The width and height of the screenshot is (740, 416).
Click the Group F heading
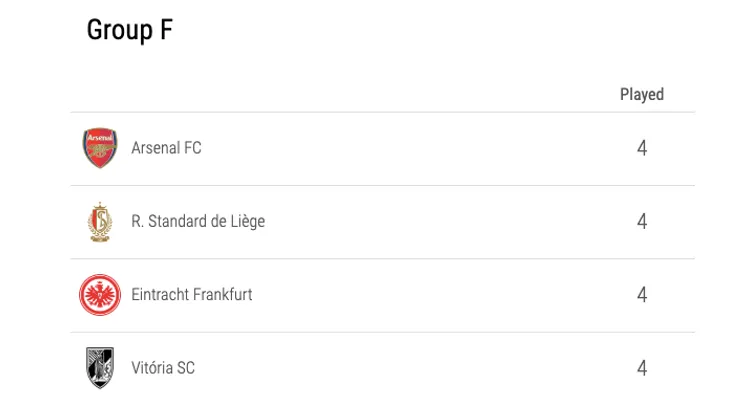click(130, 30)
